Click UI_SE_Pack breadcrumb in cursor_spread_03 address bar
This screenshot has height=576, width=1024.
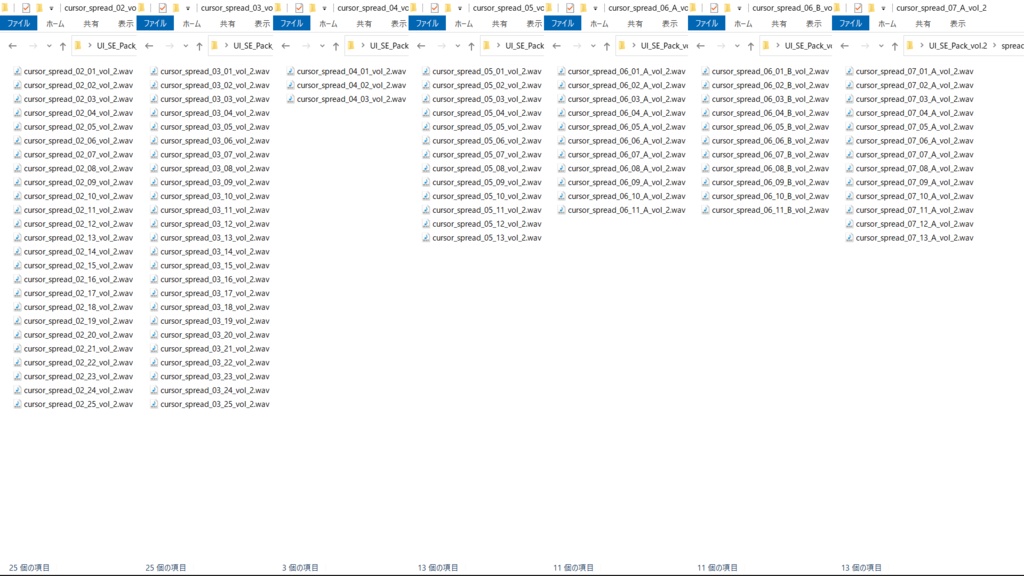(x=253, y=46)
